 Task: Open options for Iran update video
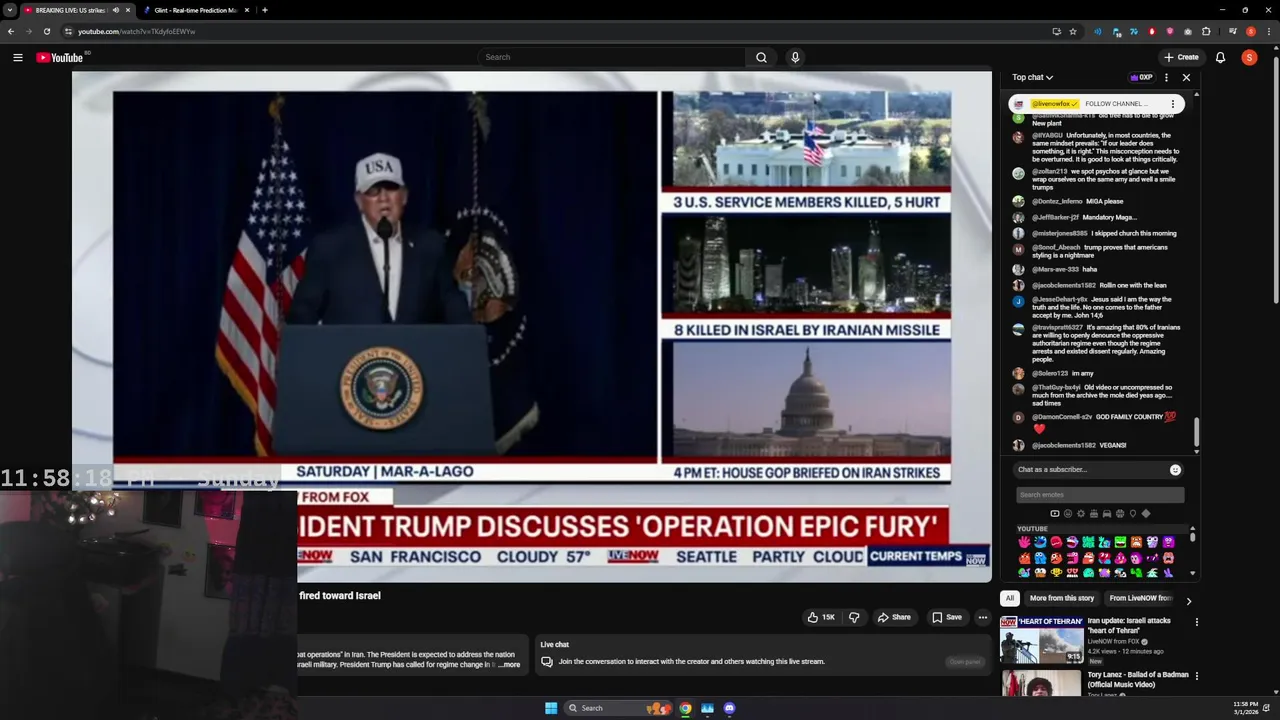pos(1196,622)
